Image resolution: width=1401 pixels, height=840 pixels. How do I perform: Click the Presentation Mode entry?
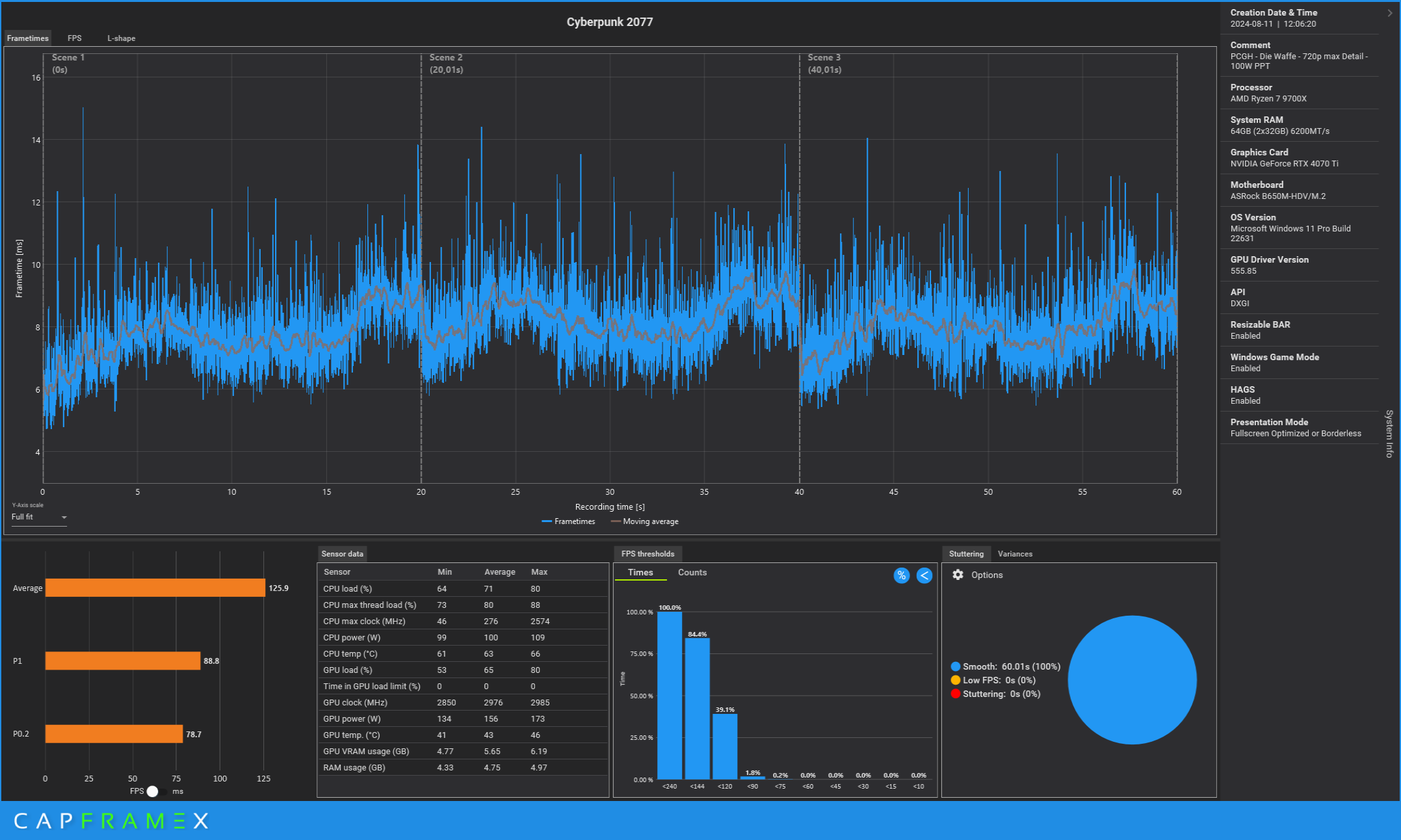click(x=1300, y=428)
